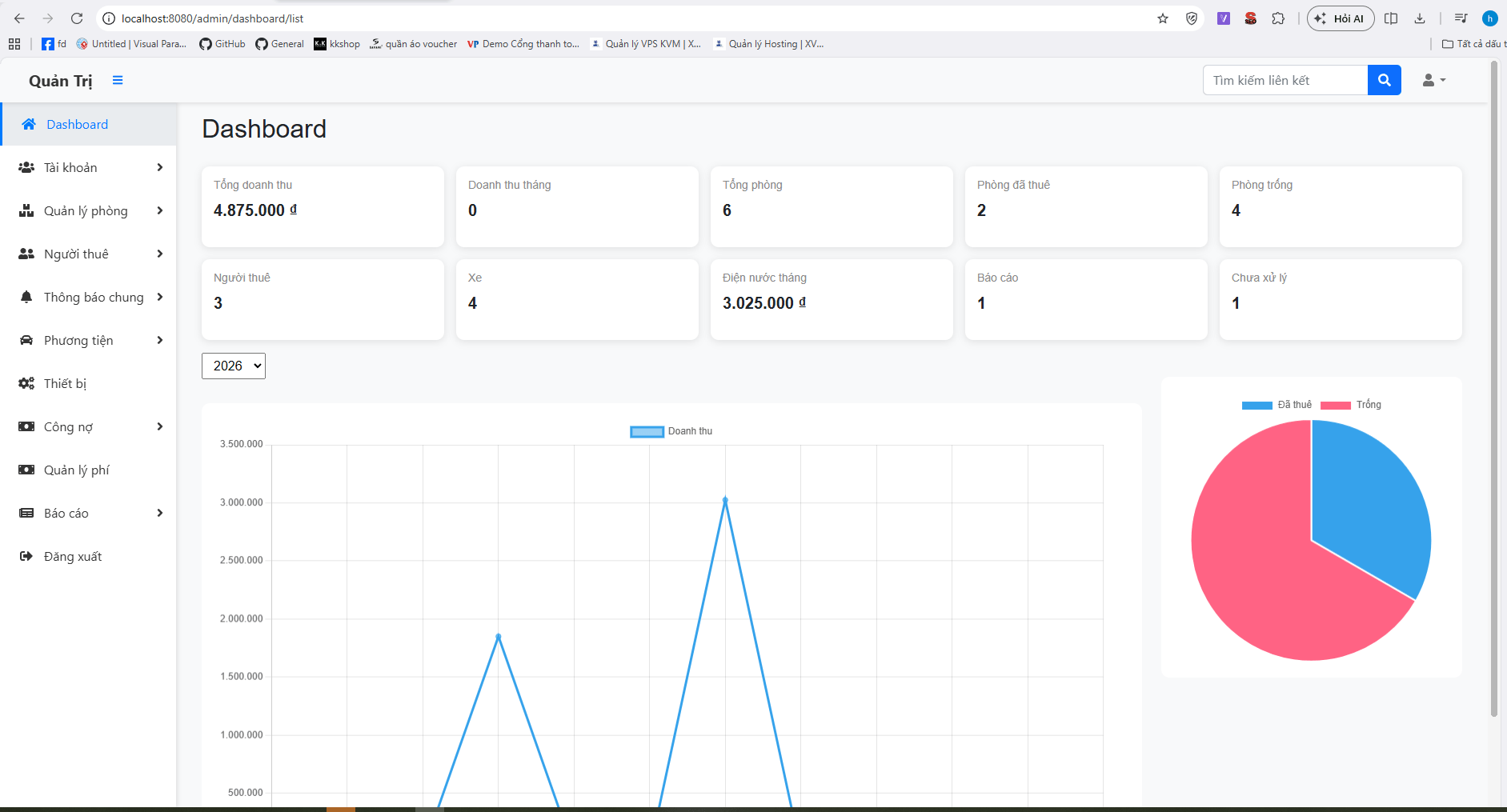Expand the Thông báo chung submenu chevron
The height and width of the screenshot is (812, 1507).
click(x=160, y=297)
